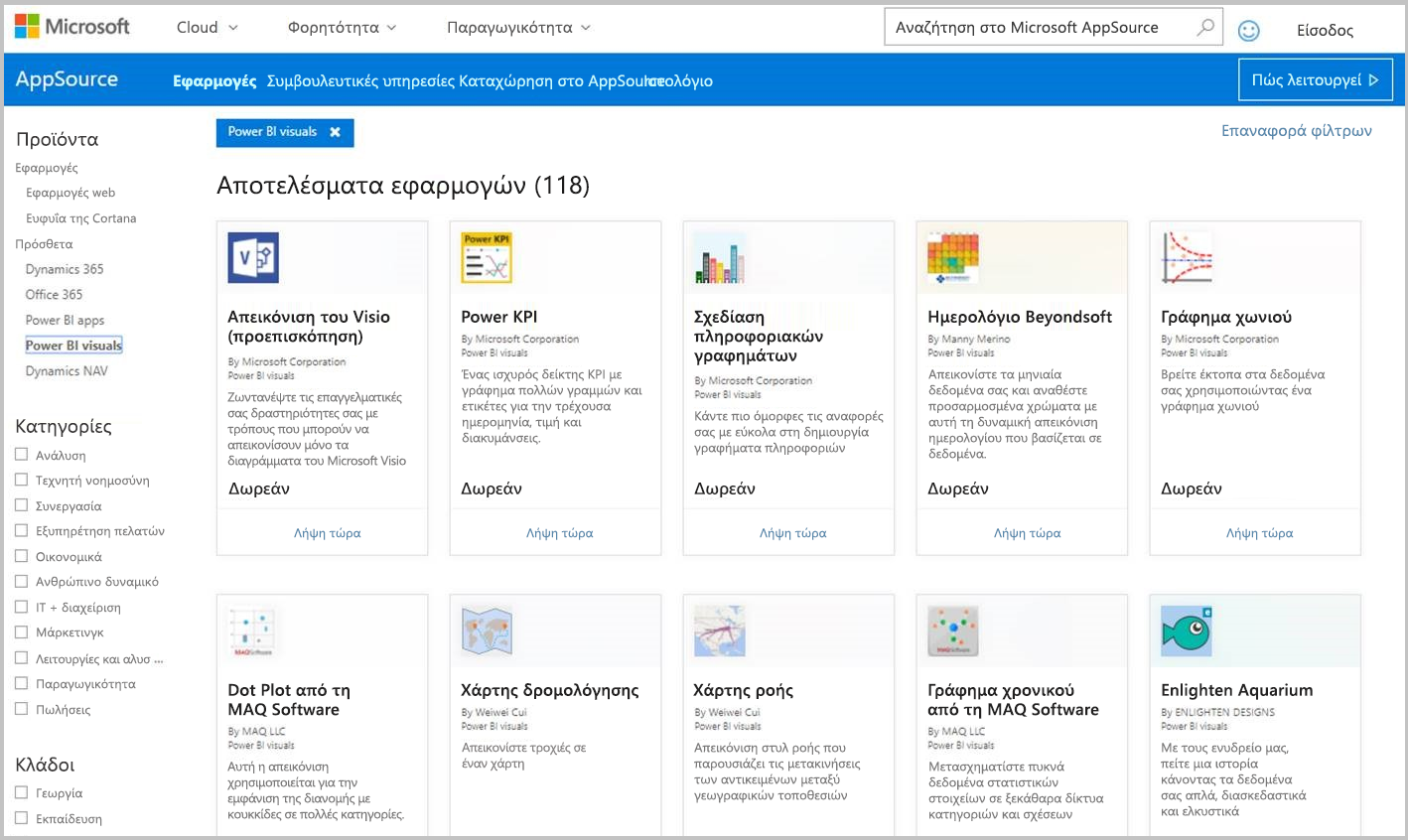This screenshot has height=840, width=1408.
Task: Enable the Εξυπηρέτηση πελατών checkbox
Action: 21,530
